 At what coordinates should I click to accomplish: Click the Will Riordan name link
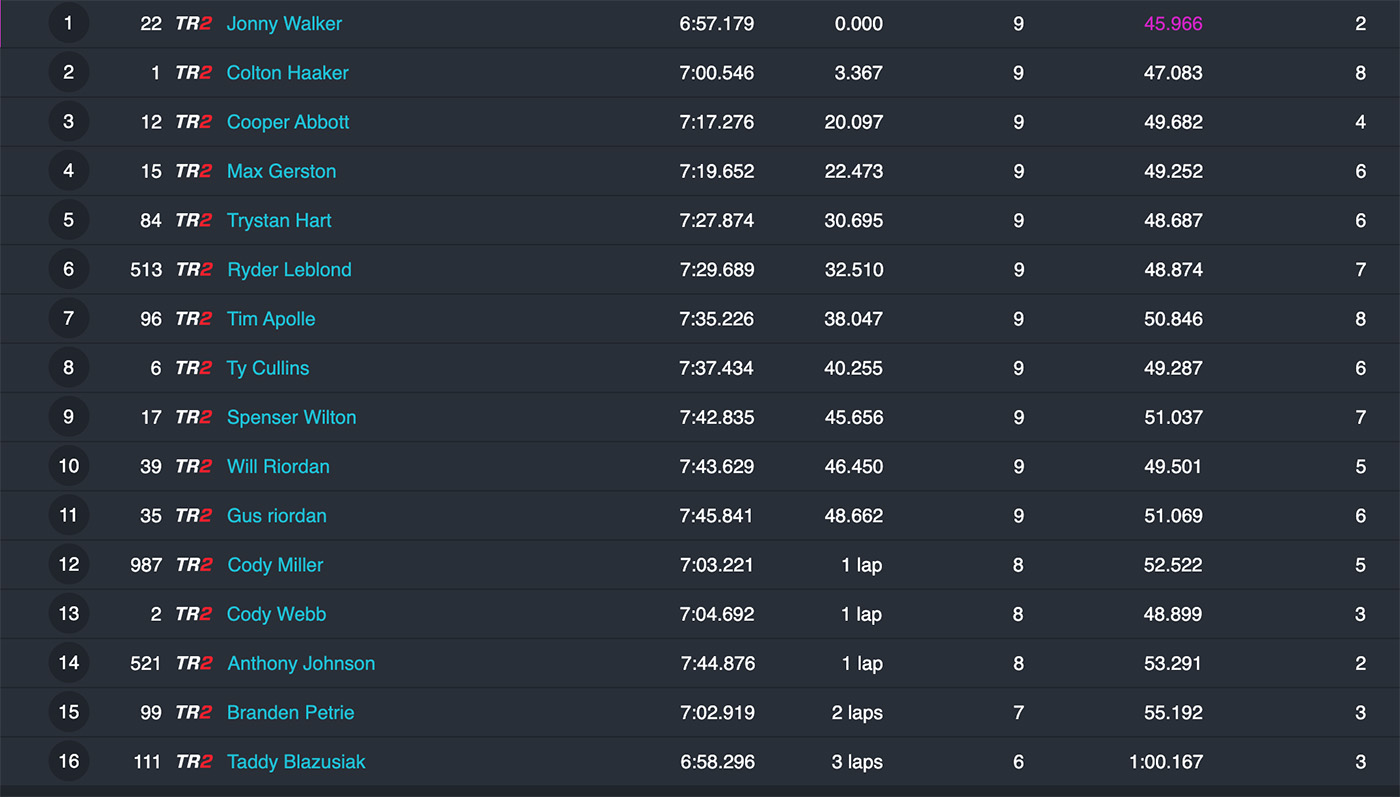pos(278,467)
